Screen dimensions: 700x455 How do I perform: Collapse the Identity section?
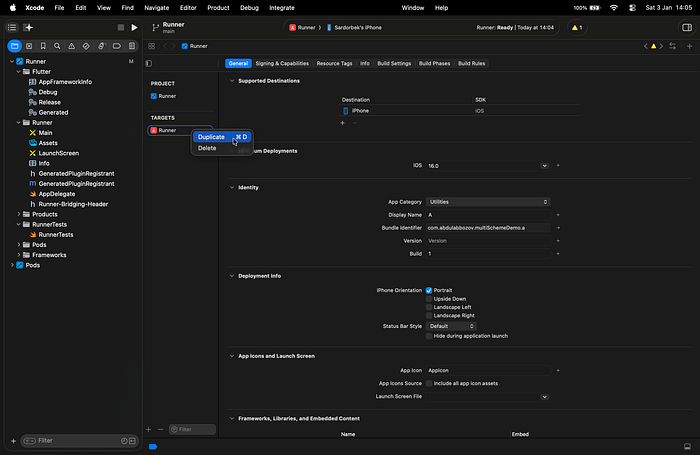click(x=232, y=188)
